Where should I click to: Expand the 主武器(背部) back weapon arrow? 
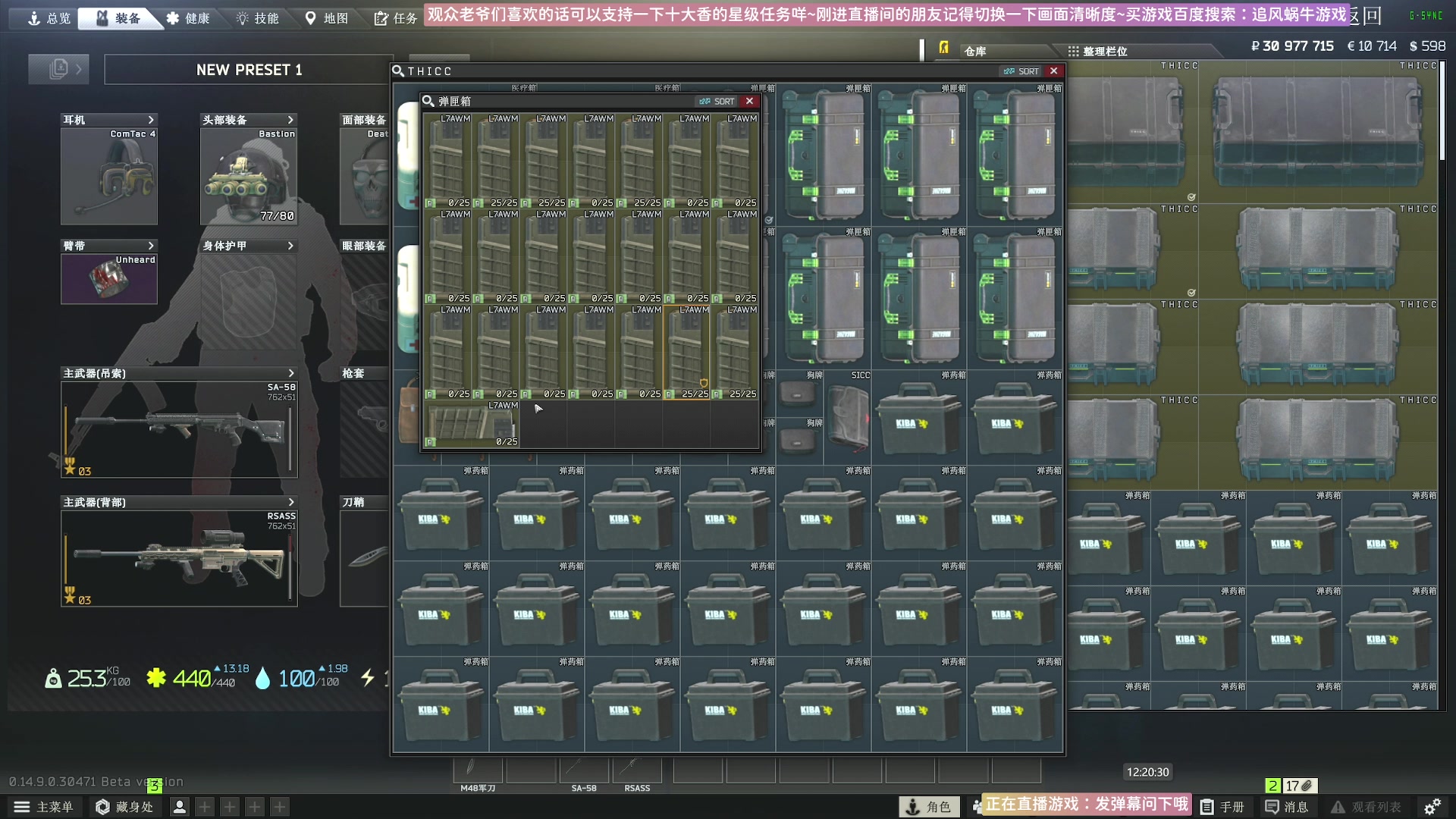(x=290, y=502)
